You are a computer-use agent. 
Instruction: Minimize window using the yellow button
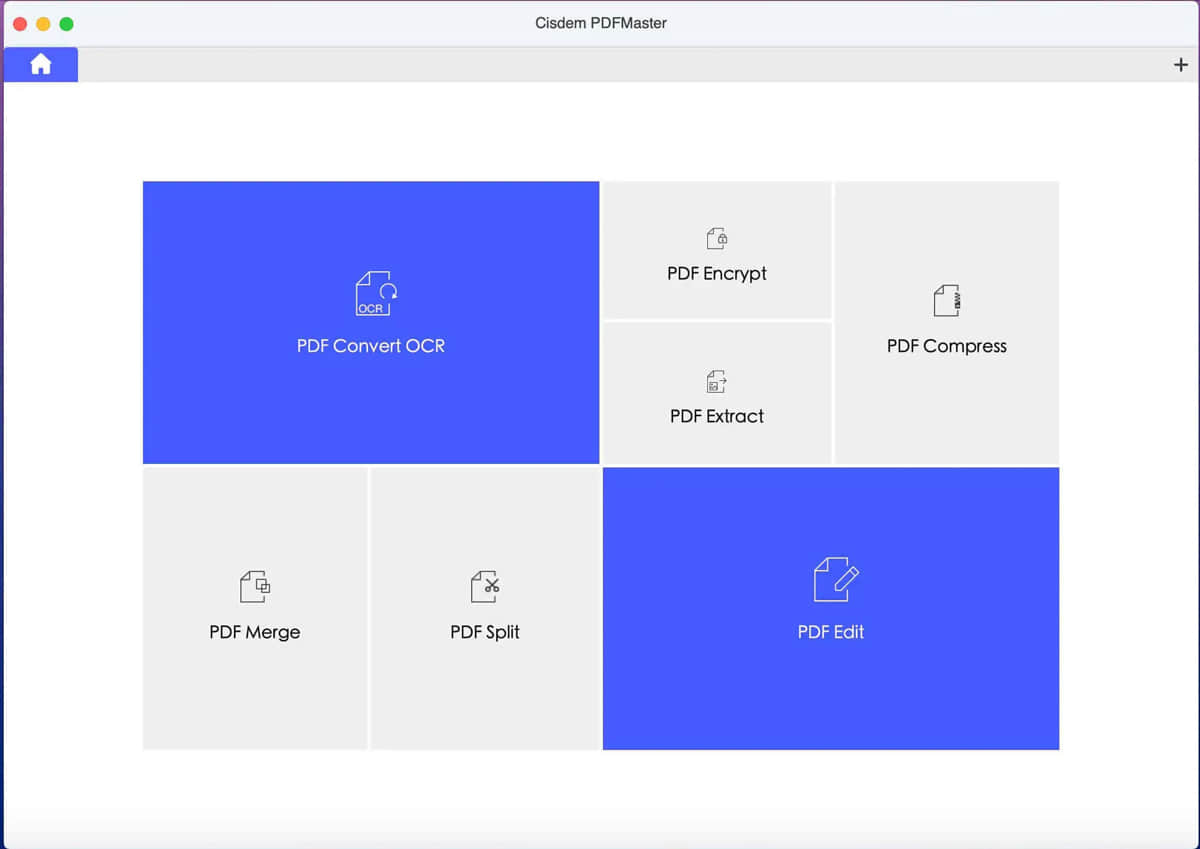pos(43,23)
